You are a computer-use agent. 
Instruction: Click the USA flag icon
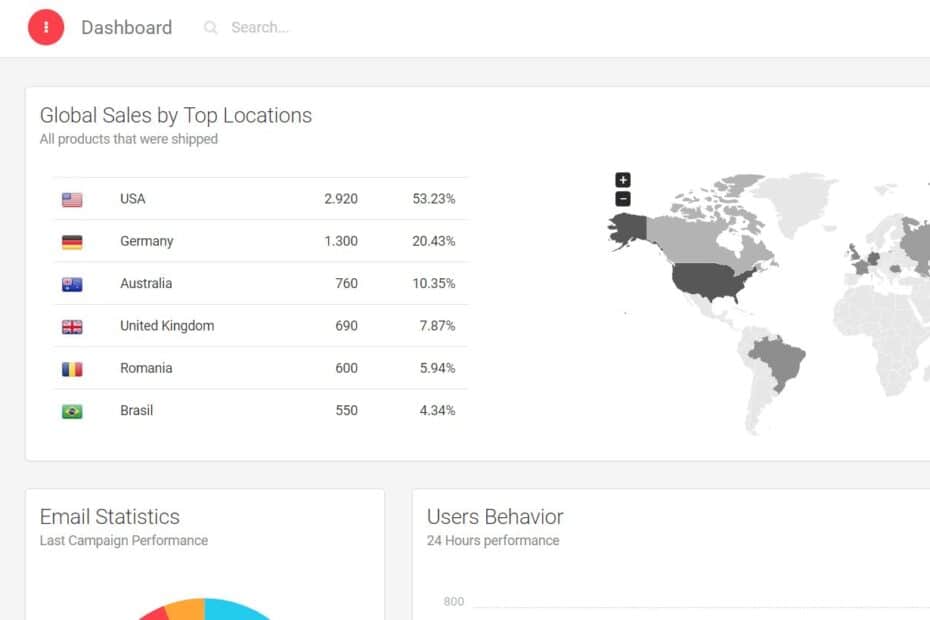pos(72,199)
